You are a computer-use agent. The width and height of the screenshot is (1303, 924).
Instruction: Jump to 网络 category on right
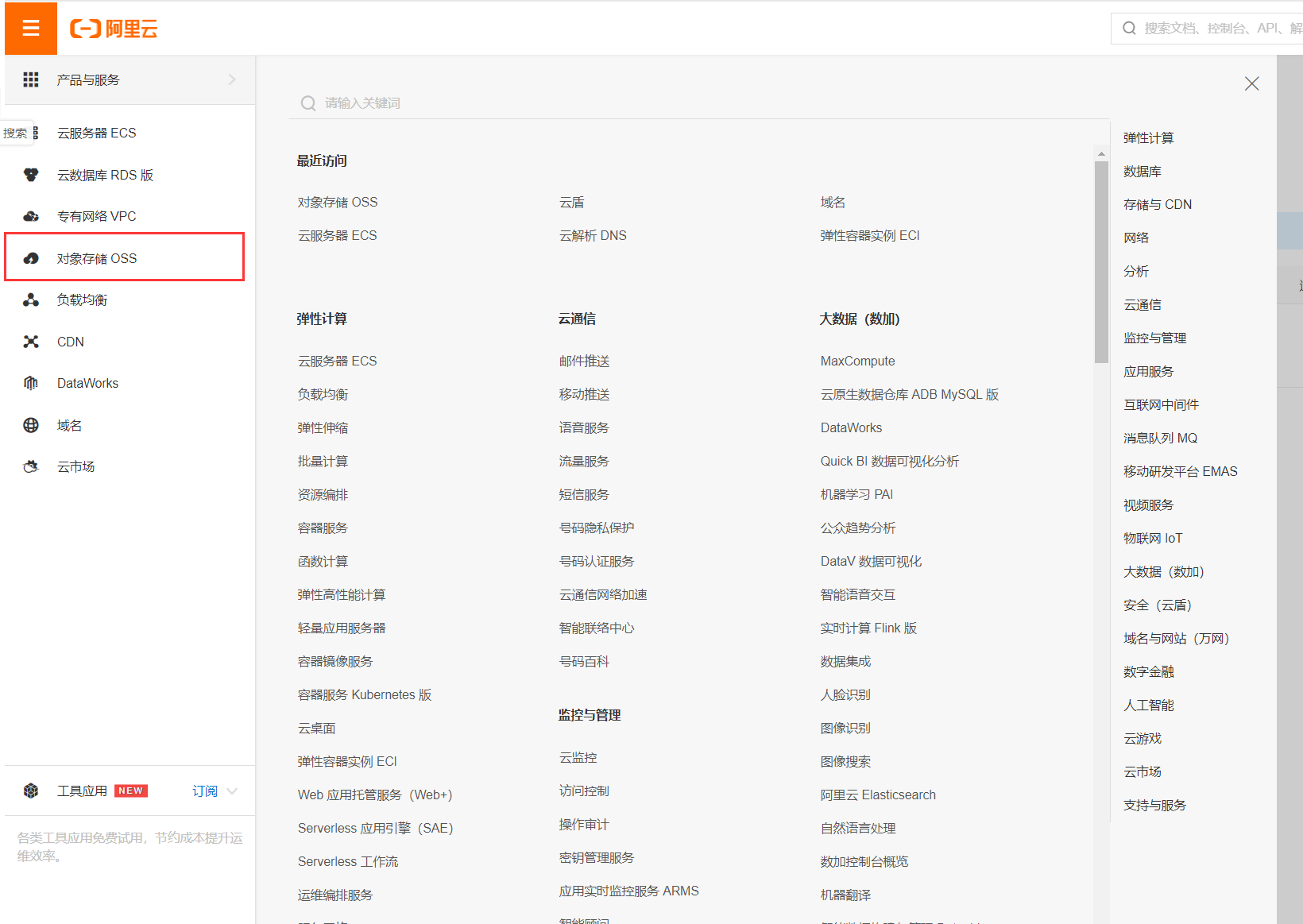1135,238
